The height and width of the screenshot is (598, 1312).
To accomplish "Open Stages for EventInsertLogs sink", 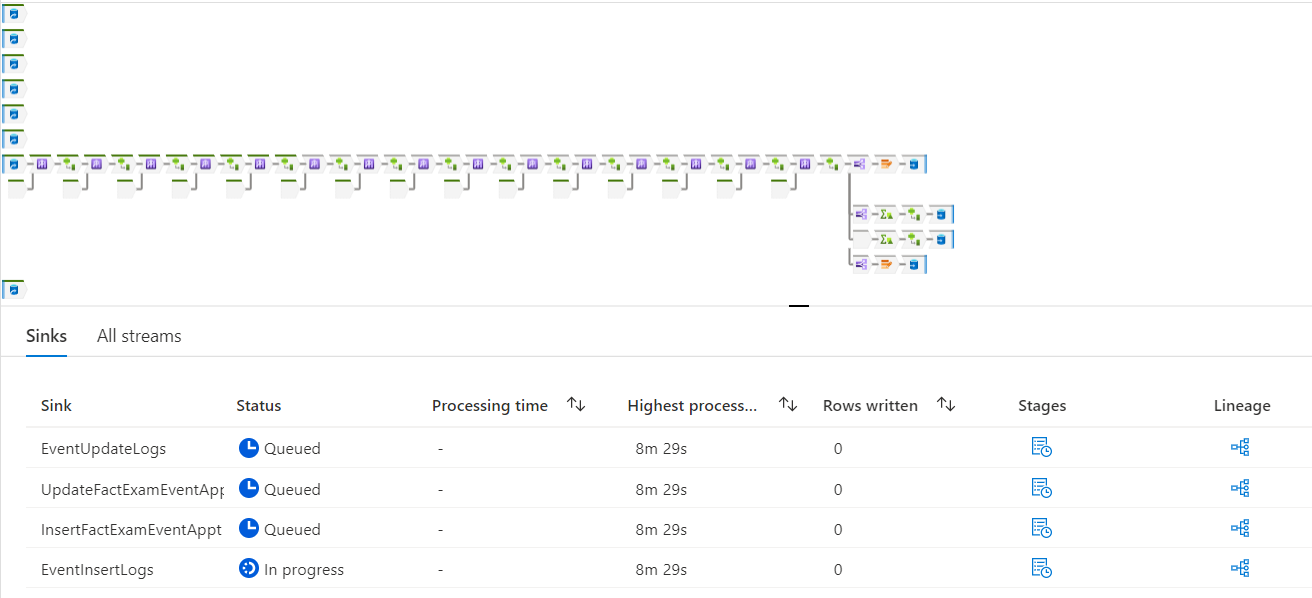I will point(1041,568).
